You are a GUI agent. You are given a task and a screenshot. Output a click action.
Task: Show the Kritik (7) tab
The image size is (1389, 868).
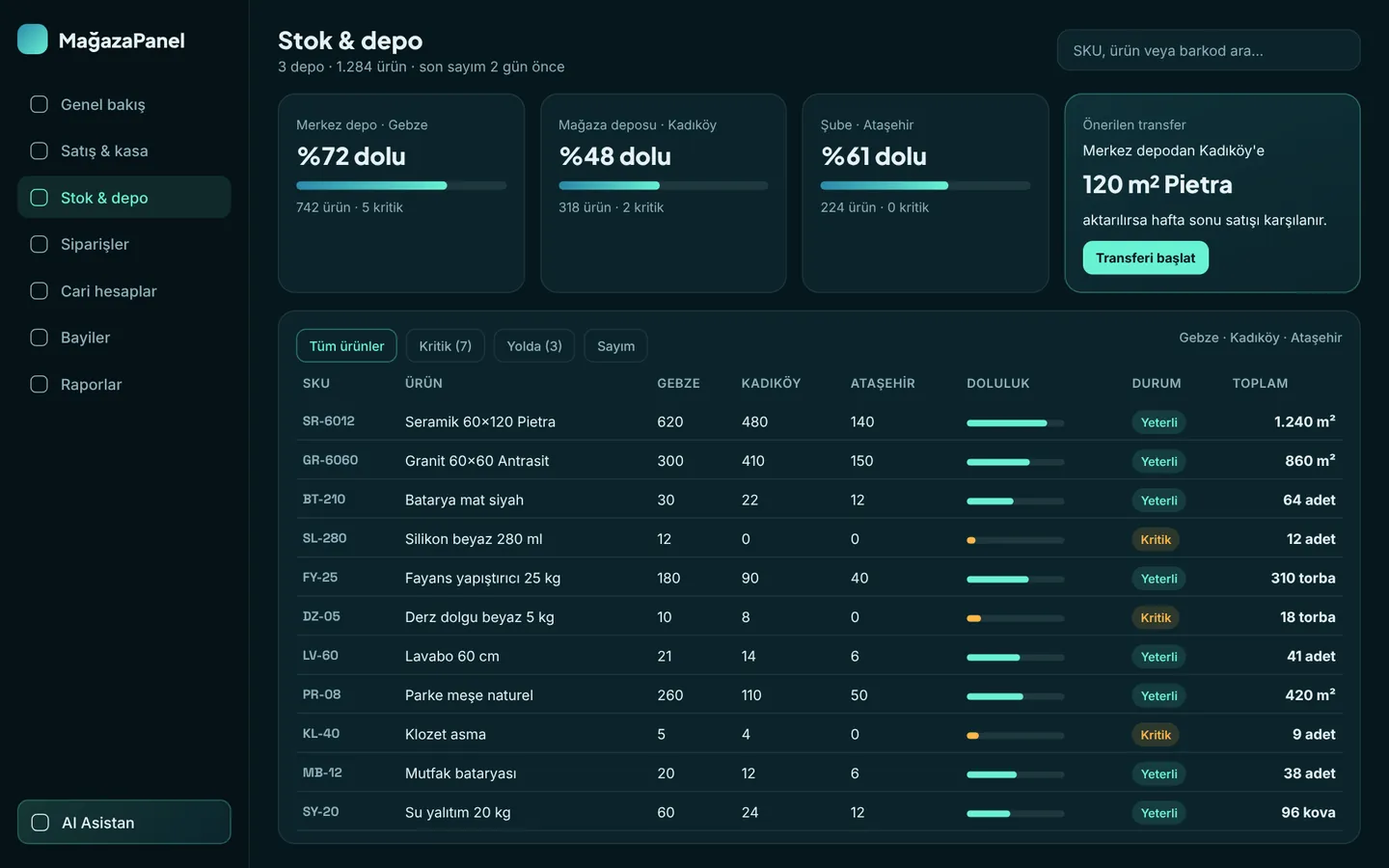point(445,346)
